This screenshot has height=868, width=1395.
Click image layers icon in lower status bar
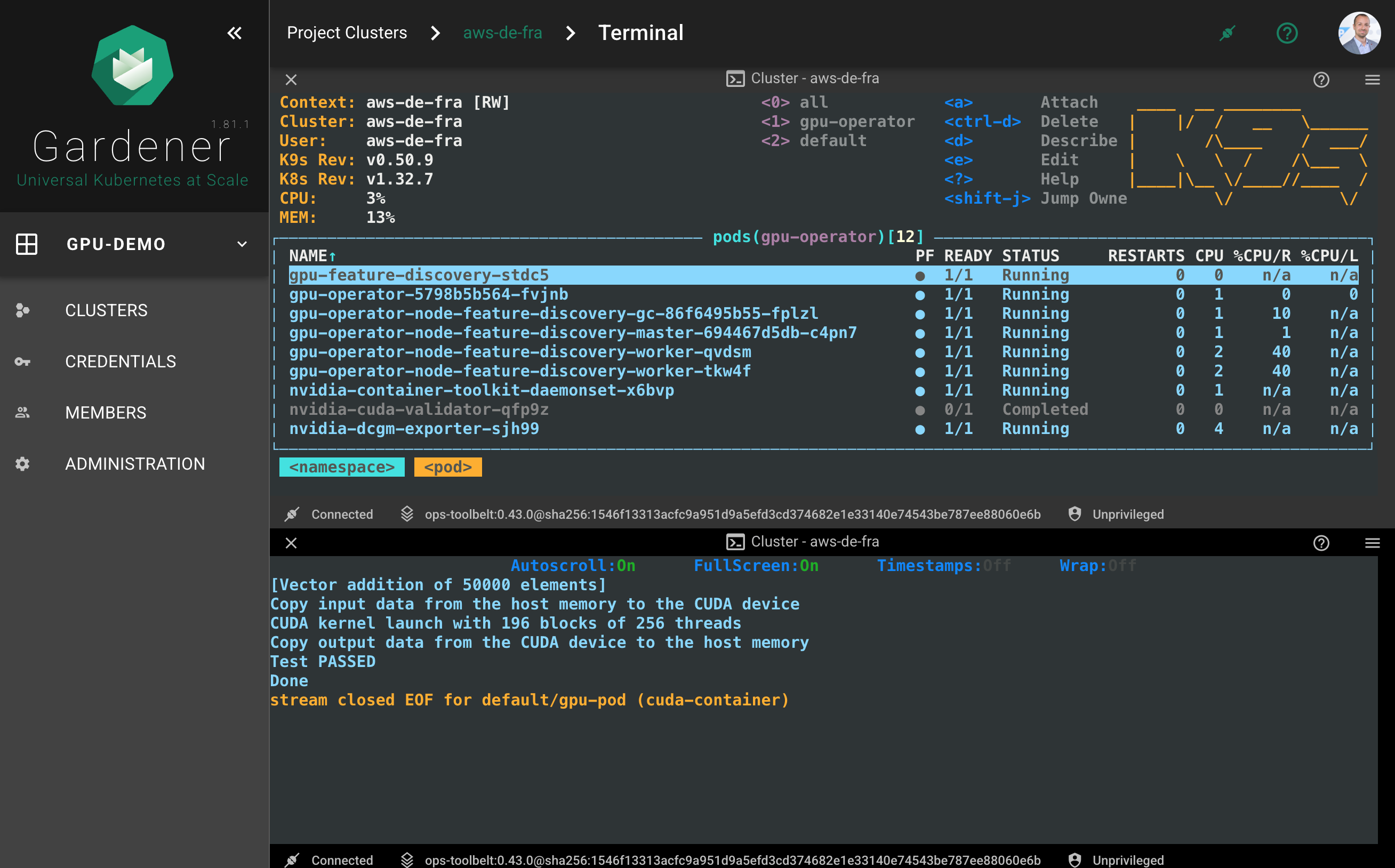(x=407, y=860)
